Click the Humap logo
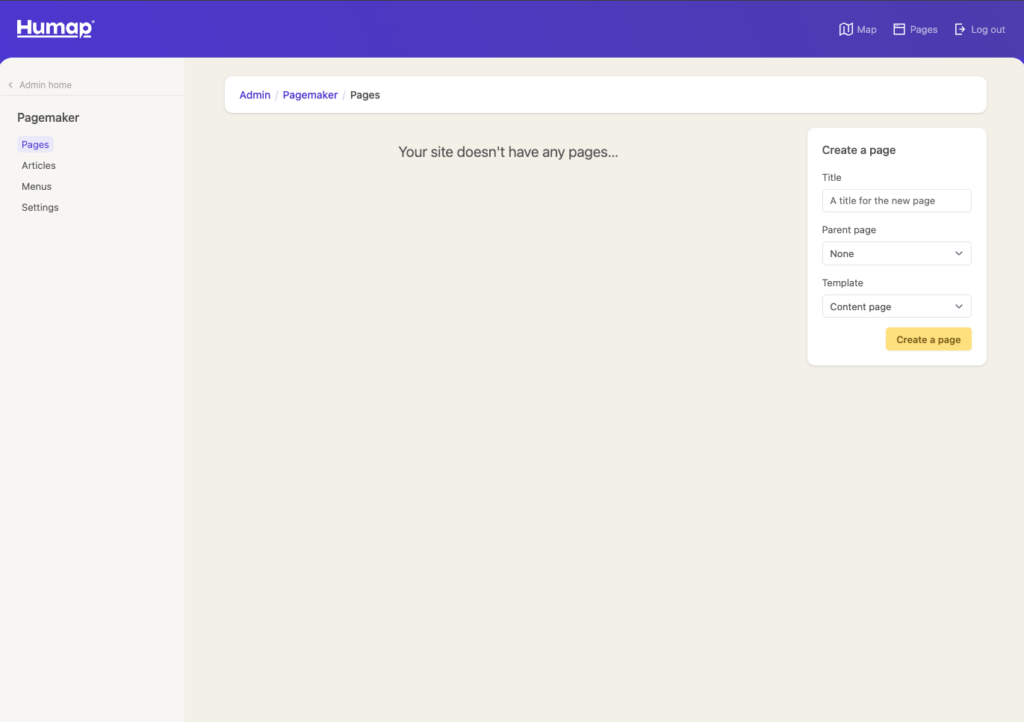 [x=55, y=29]
